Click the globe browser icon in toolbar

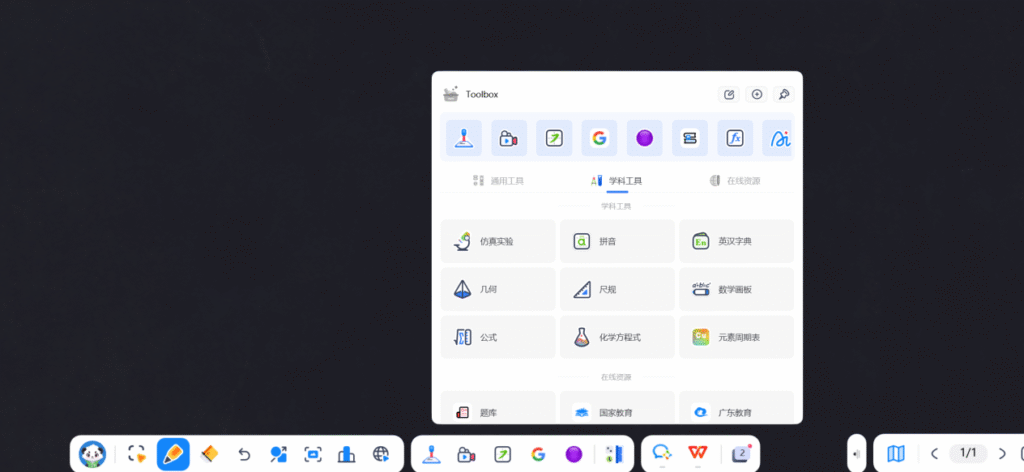[381, 454]
